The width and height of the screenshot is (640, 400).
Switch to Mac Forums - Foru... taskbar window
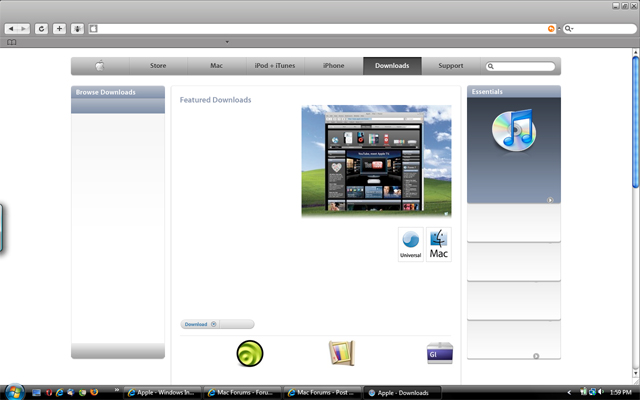242,393
